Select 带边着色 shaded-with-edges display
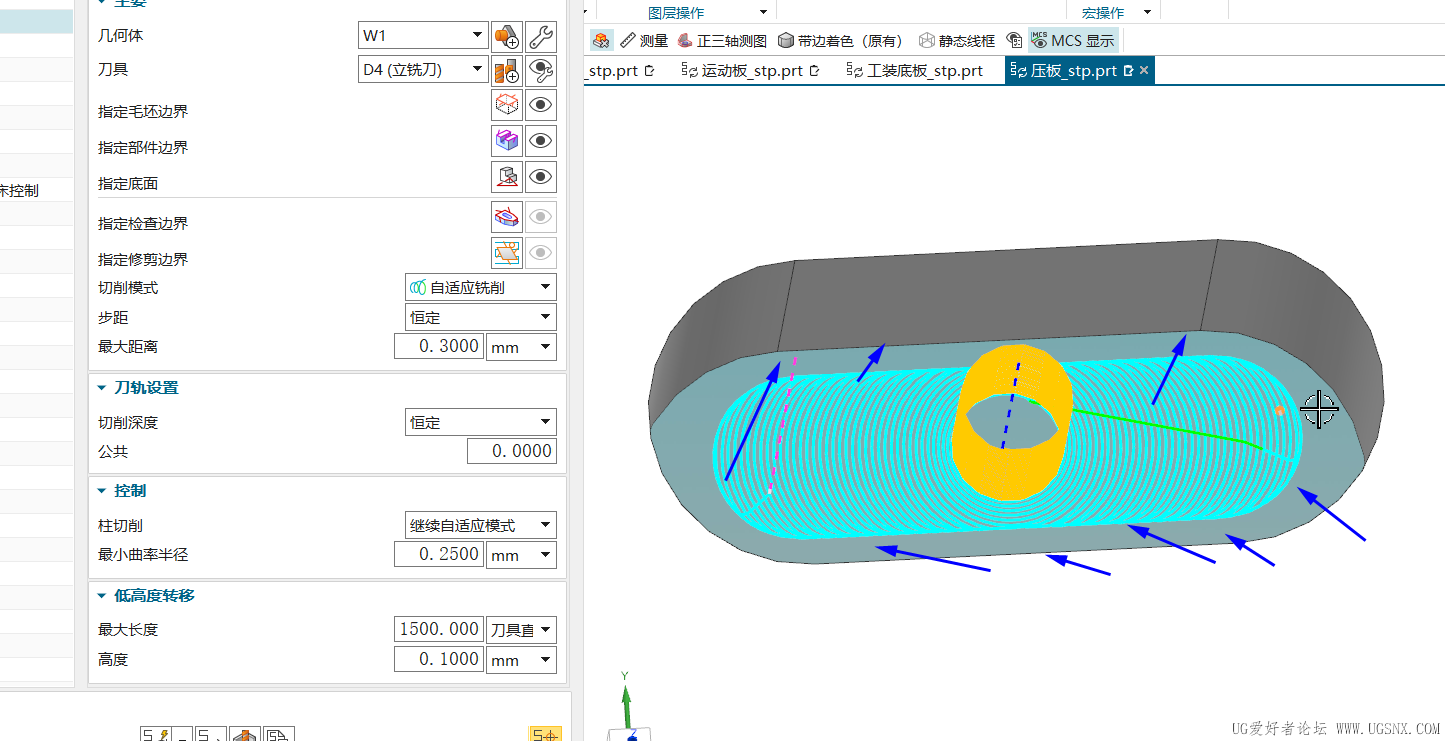The height and width of the screenshot is (741, 1445). tap(840, 41)
